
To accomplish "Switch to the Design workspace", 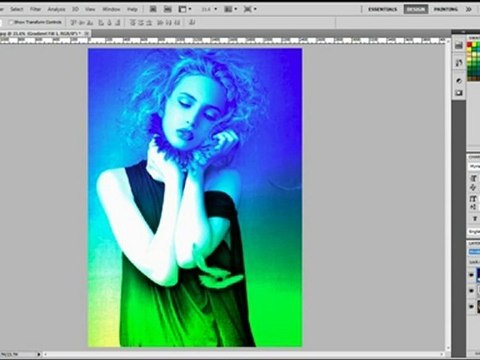I will 416,9.
